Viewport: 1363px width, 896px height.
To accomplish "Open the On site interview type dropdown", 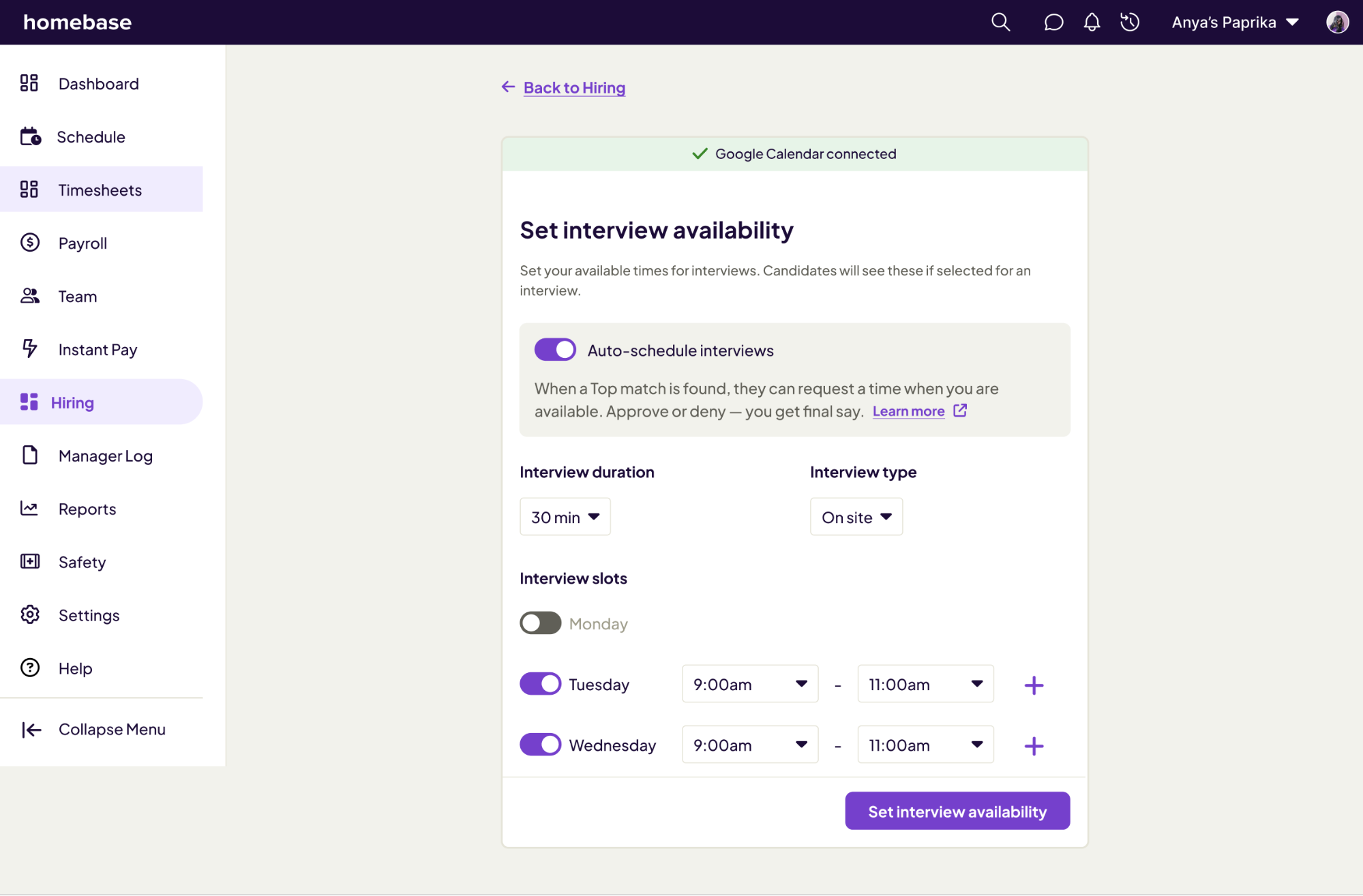I will tap(856, 517).
